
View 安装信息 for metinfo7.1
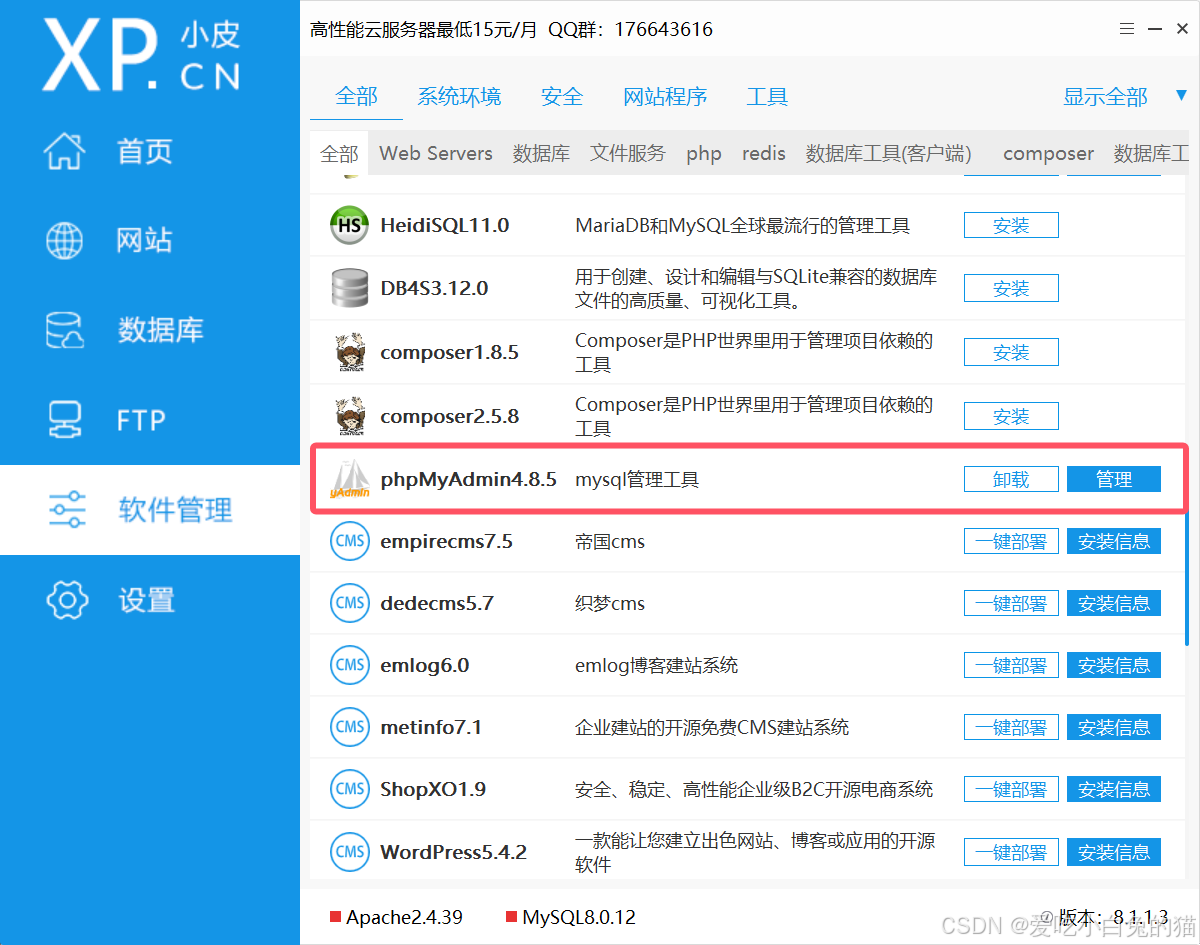[1114, 728]
